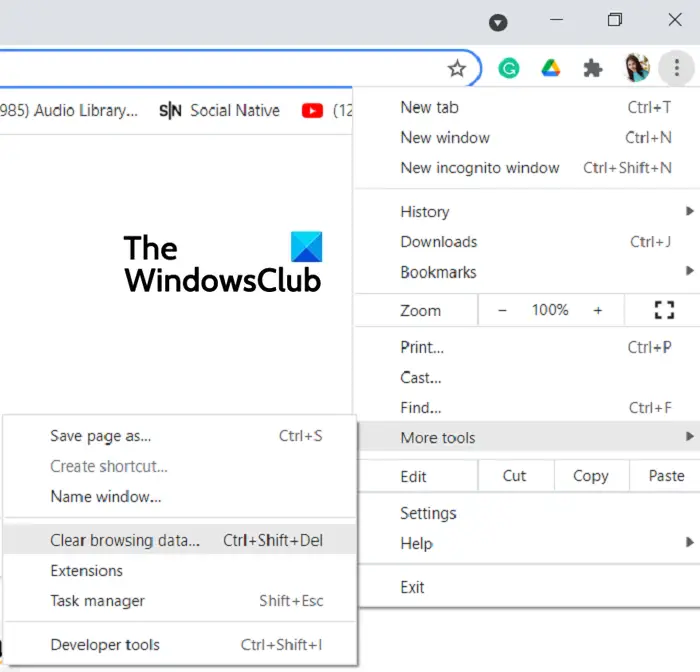Click the Paste button
The image size is (700, 672).
pos(665,476)
